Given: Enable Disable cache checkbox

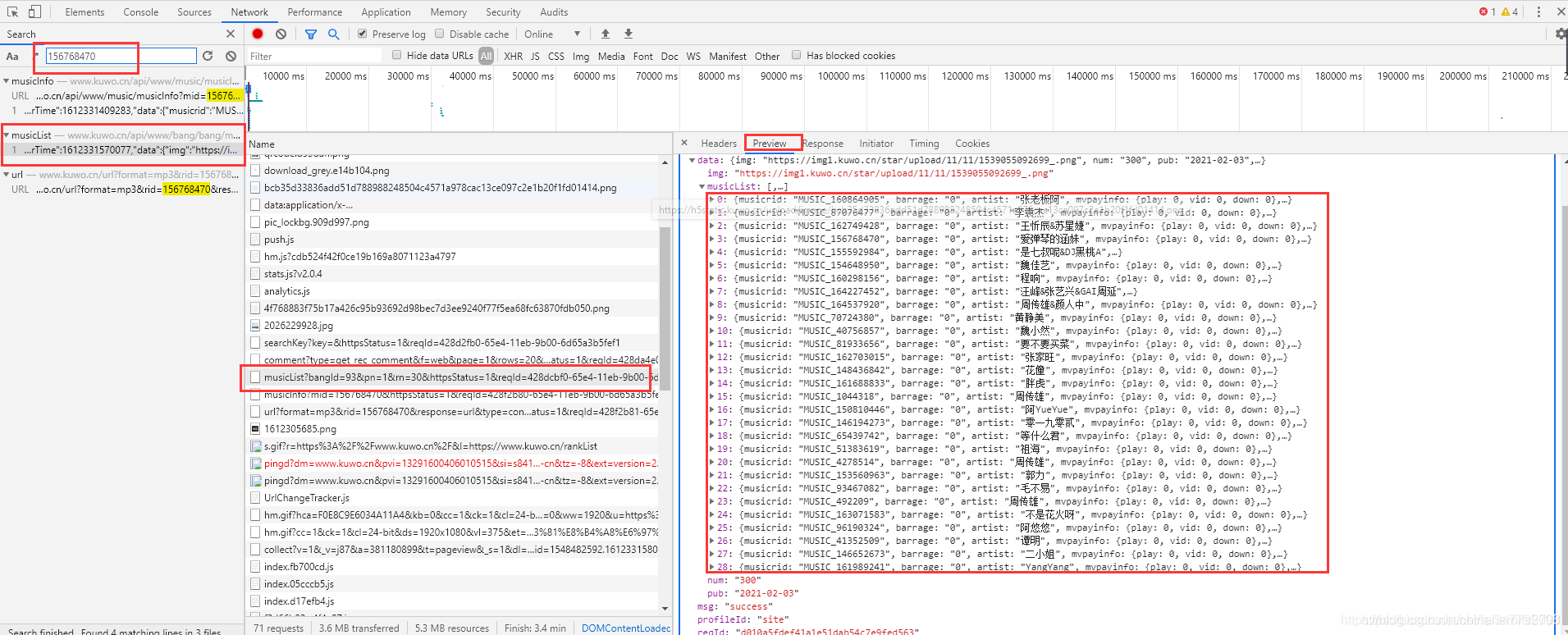Looking at the screenshot, I should click(440, 34).
